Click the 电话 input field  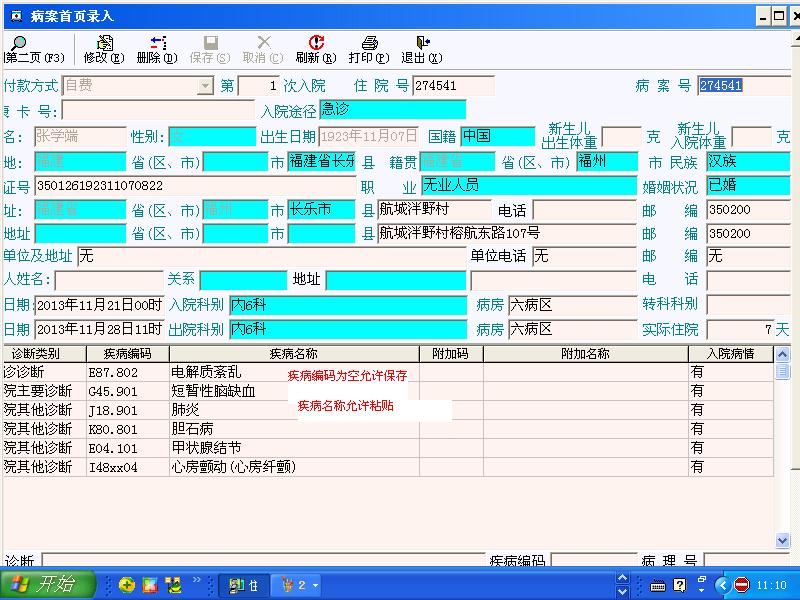click(x=585, y=209)
